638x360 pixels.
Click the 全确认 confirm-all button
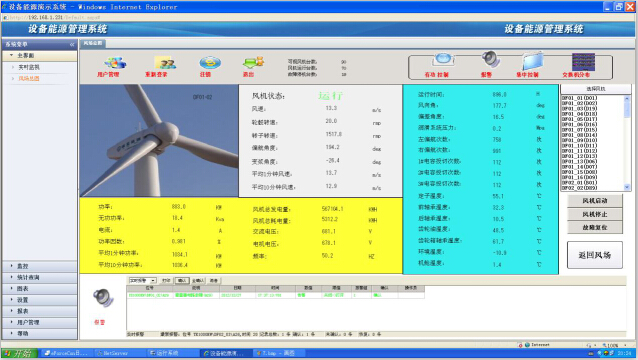click(198, 280)
